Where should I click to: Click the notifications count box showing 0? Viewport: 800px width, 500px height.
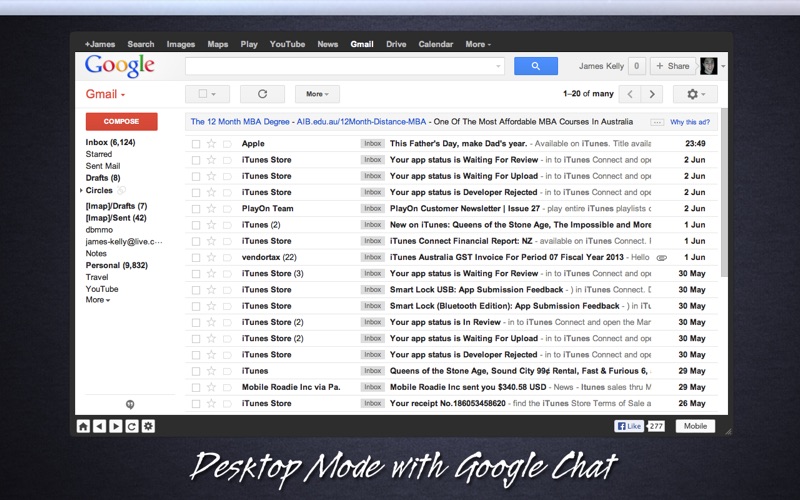pyautogui.click(x=636, y=66)
